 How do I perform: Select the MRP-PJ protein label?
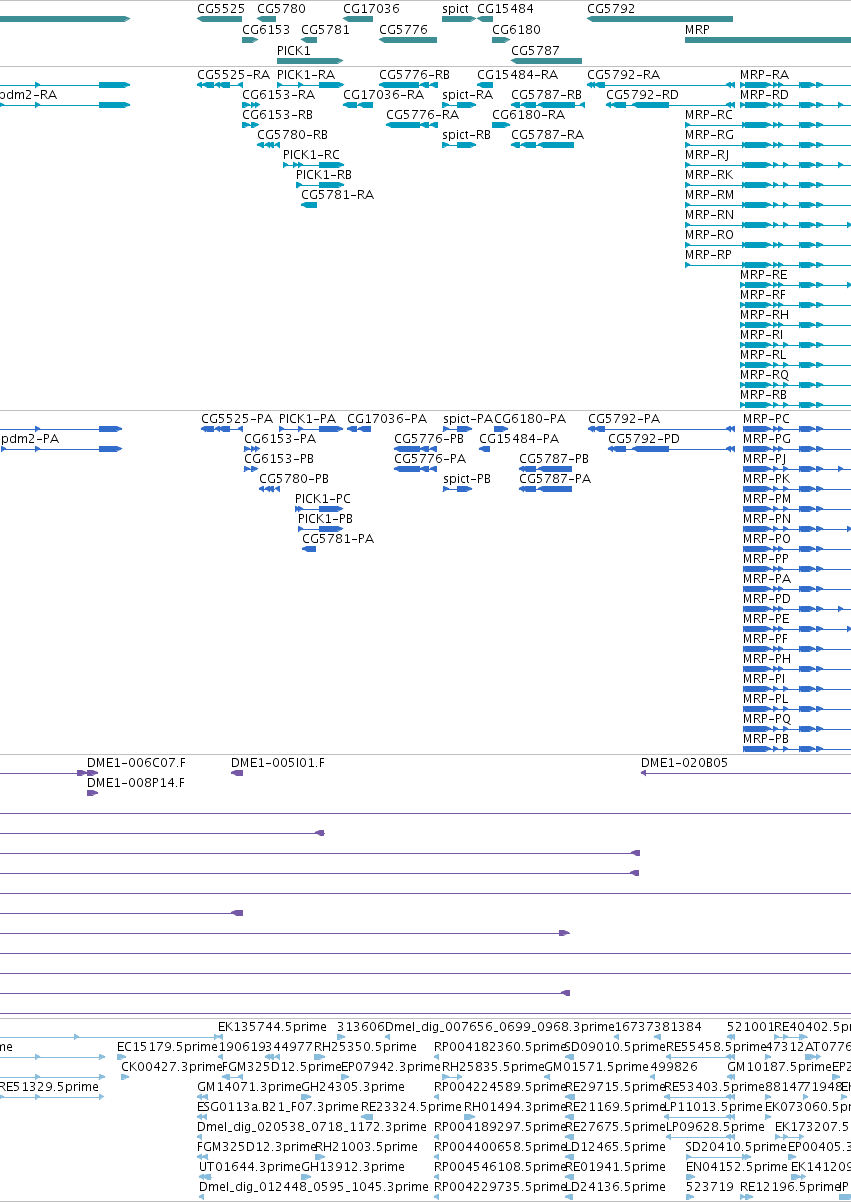765,459
